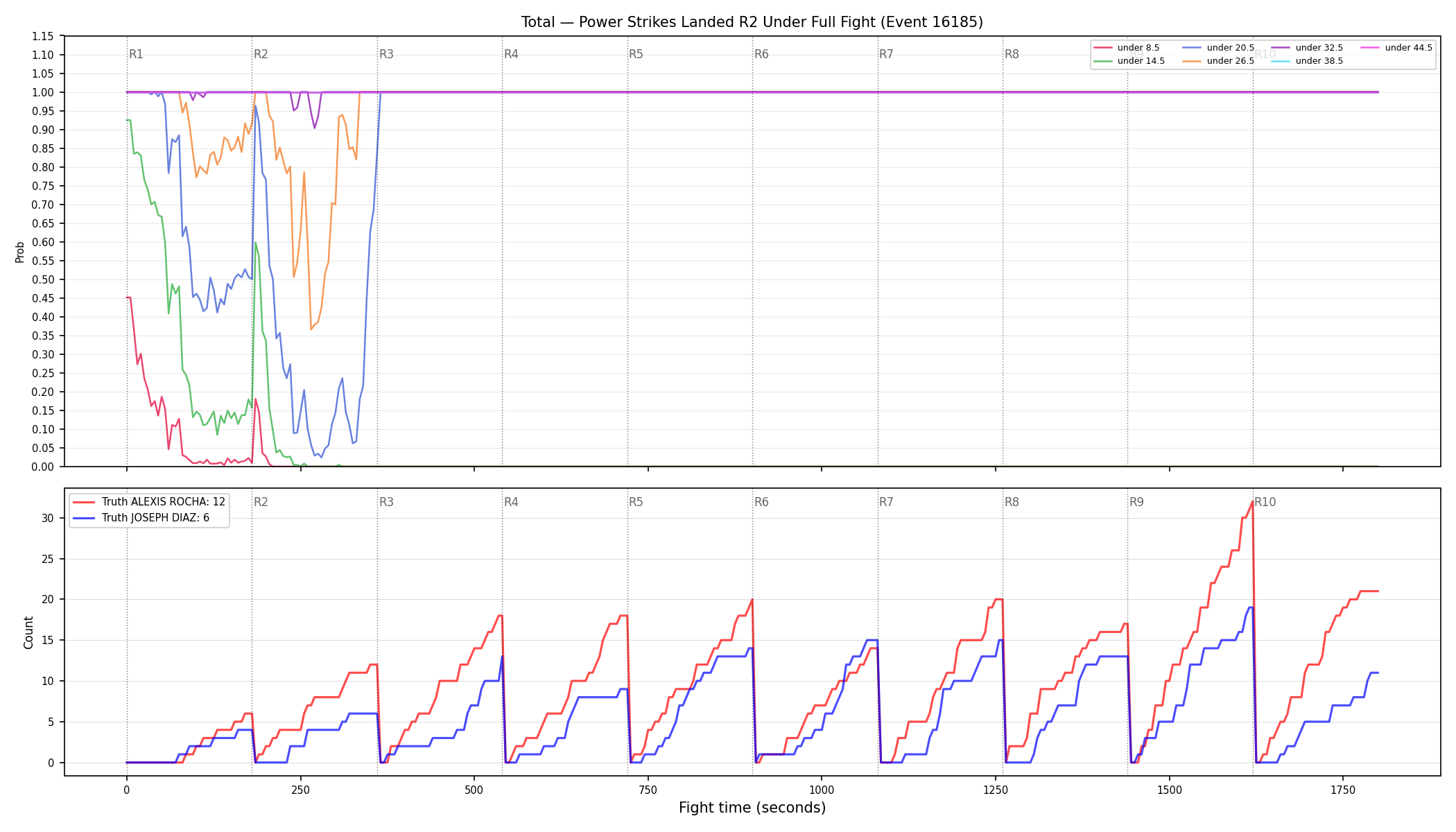Click the "Count" y-axis label

click(x=28, y=632)
